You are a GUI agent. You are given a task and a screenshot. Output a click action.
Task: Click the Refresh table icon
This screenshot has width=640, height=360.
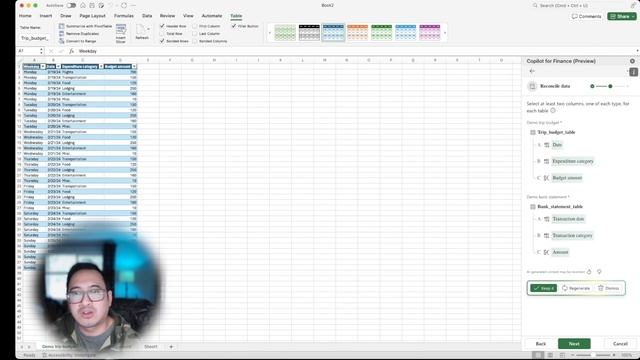pos(141,30)
